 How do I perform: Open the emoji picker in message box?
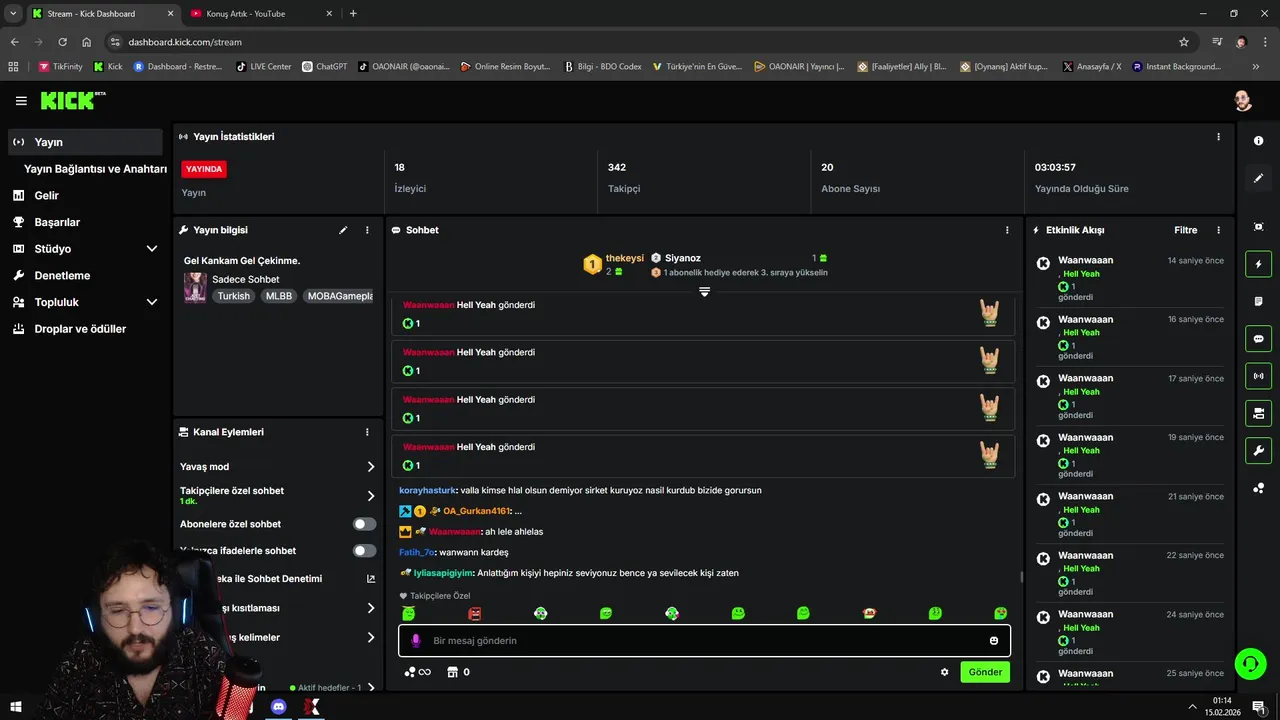click(994, 641)
